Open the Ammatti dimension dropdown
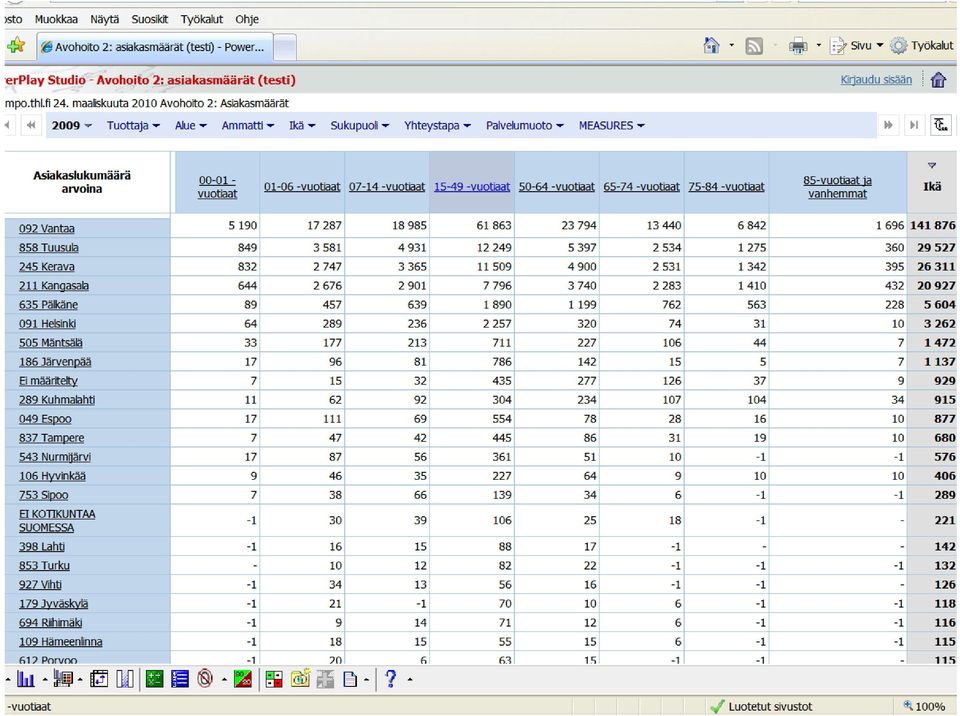The image size is (960, 716). pos(247,126)
